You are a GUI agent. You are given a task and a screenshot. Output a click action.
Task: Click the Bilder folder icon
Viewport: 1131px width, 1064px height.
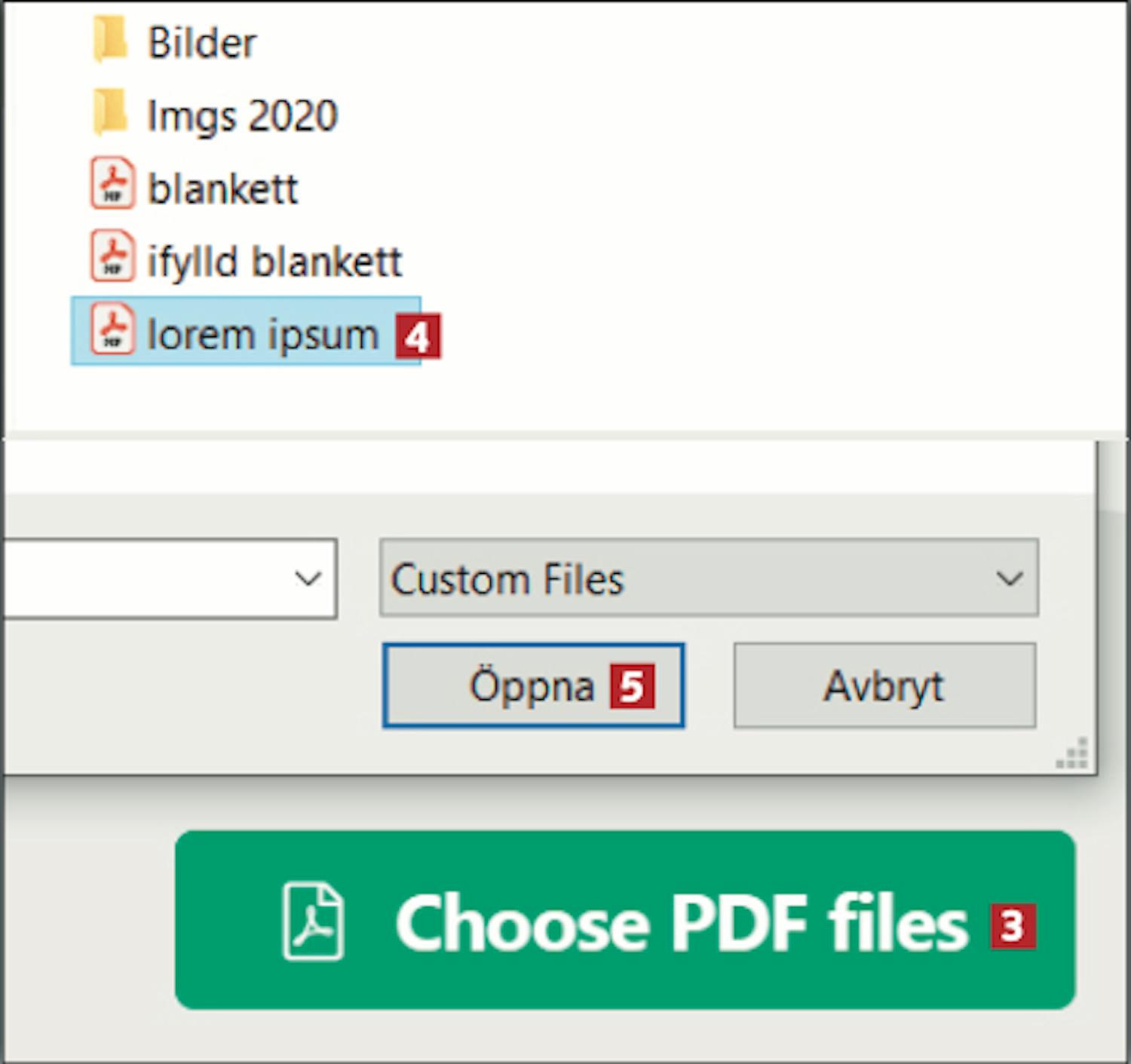point(110,41)
